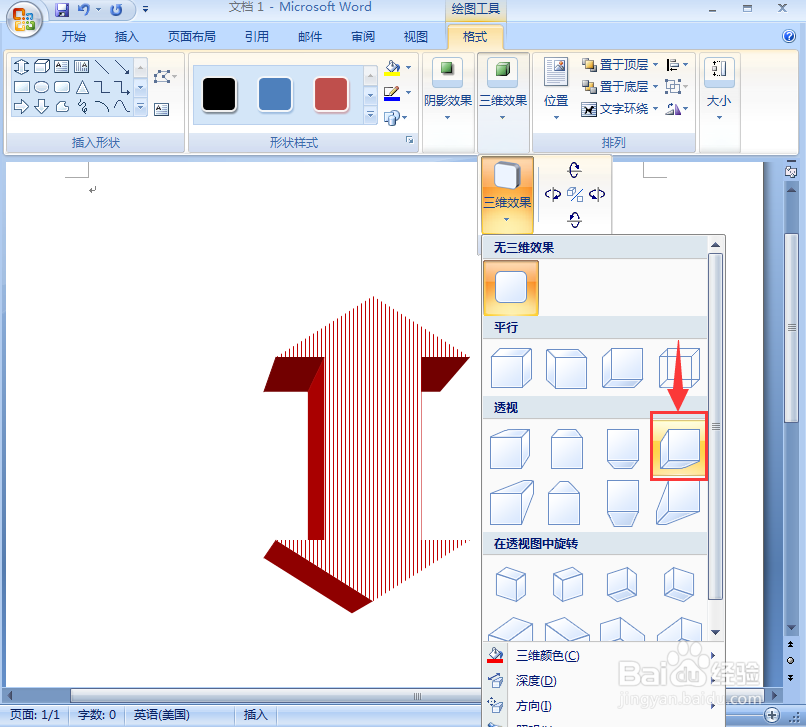Undo the last action
Viewport: 806px width, 727px height.
(84, 10)
